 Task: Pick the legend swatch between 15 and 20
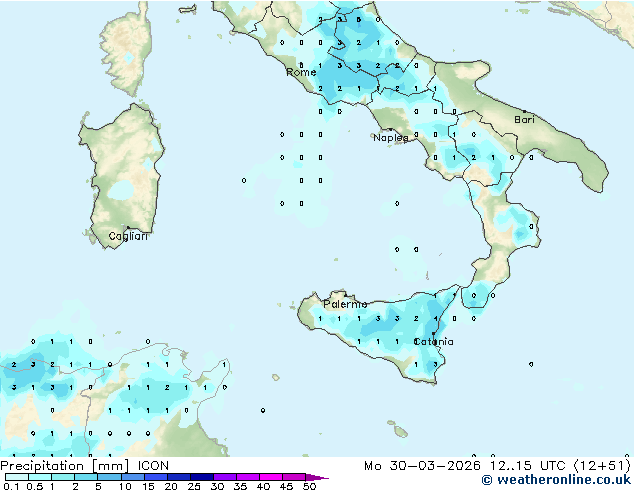[155, 477]
